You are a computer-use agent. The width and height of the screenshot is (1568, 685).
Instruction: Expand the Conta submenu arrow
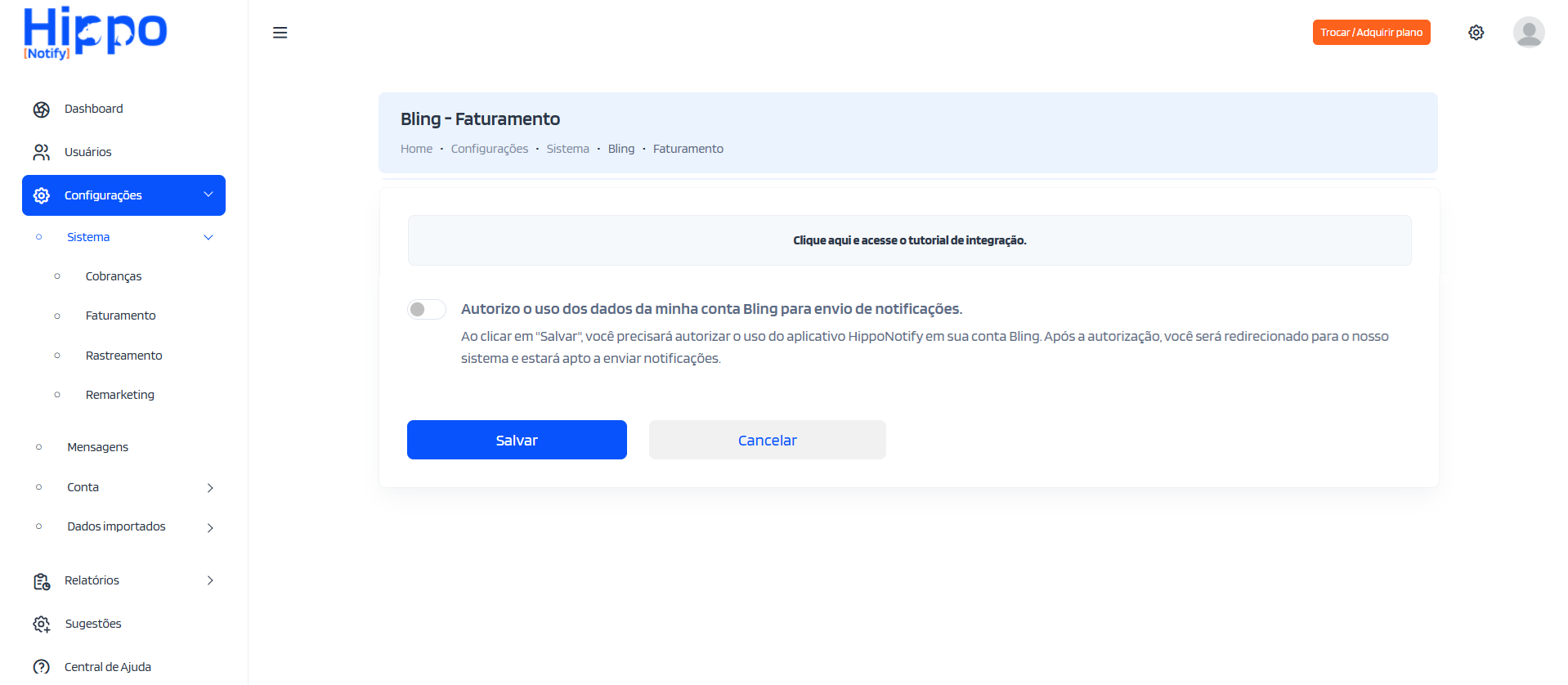click(210, 488)
